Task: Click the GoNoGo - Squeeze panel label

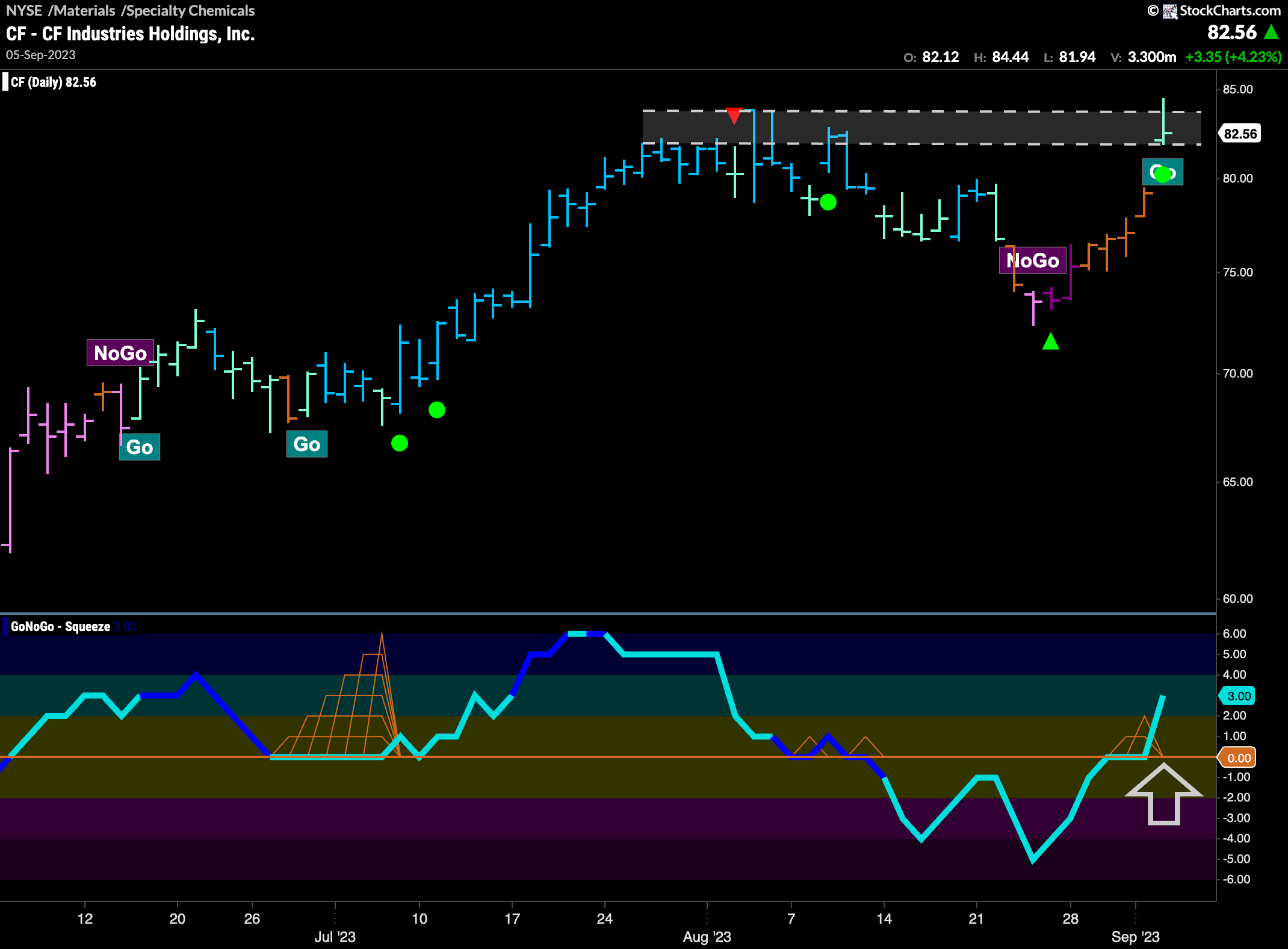Action: point(60,626)
